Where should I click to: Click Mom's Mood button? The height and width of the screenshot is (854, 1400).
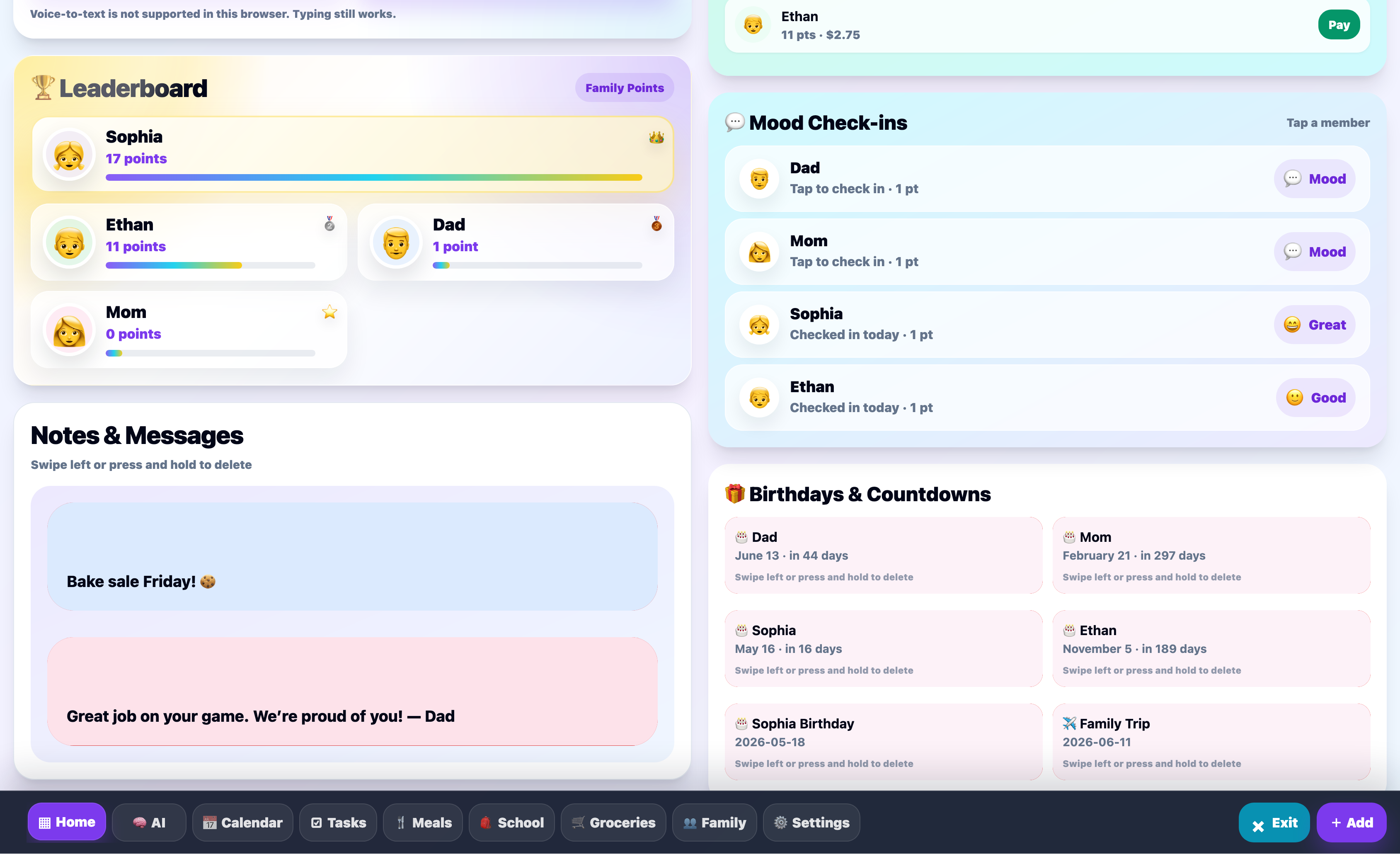(1314, 251)
